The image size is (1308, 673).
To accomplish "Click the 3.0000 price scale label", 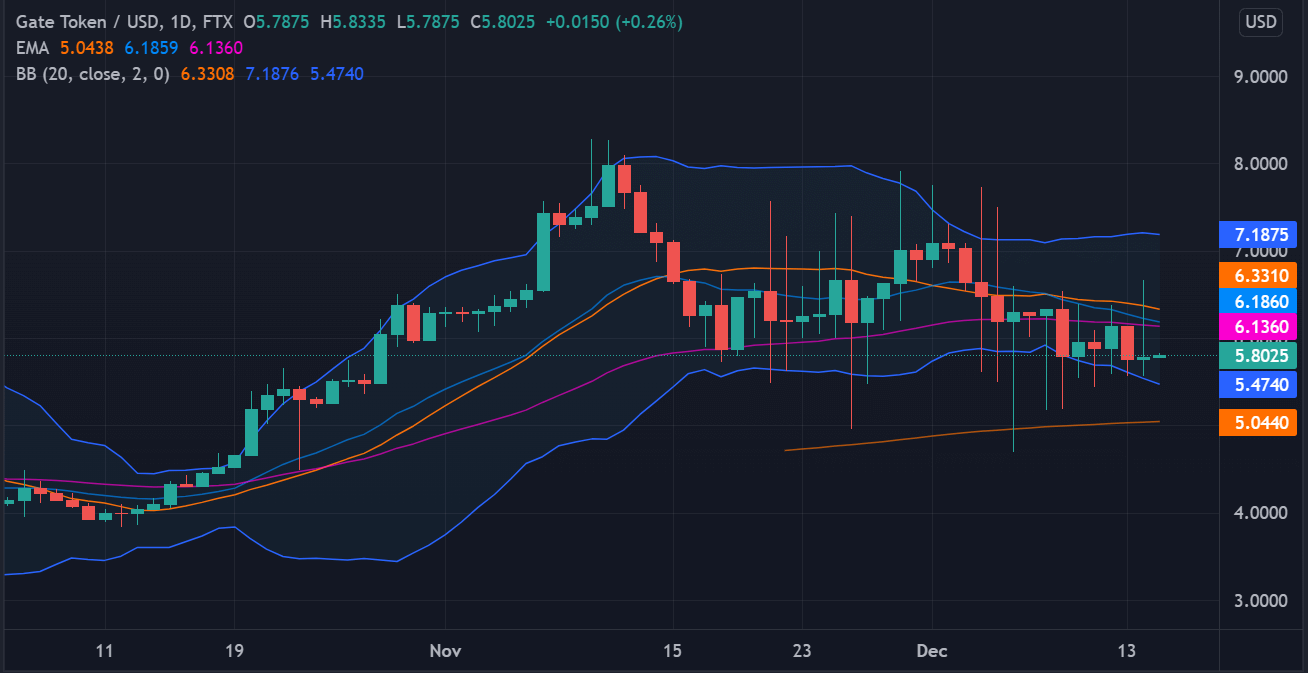I will tap(1259, 601).
